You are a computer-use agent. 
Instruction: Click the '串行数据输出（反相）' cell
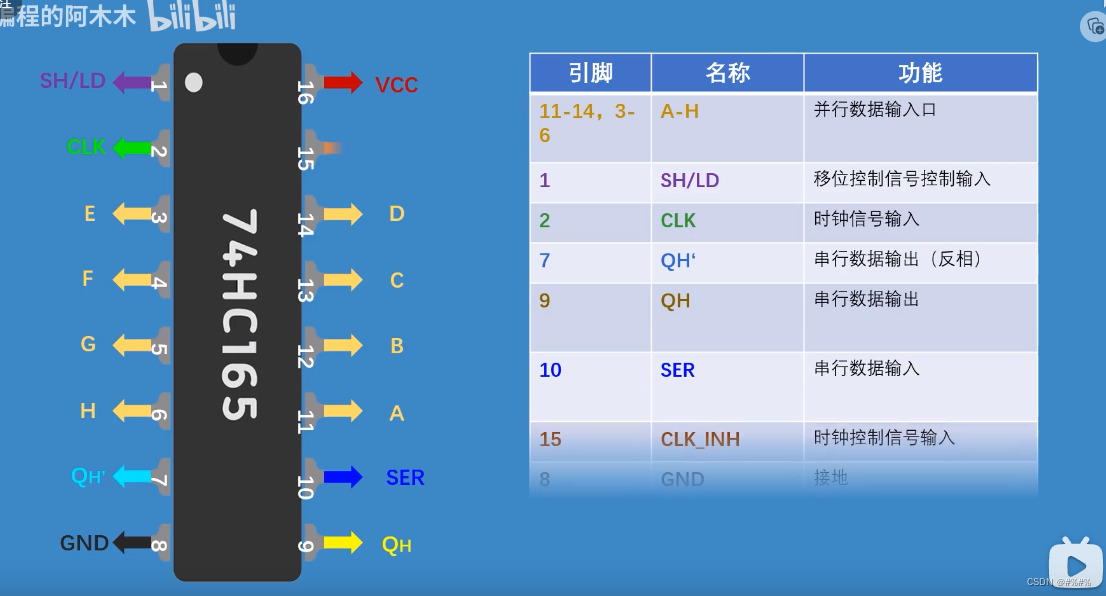pos(920,263)
